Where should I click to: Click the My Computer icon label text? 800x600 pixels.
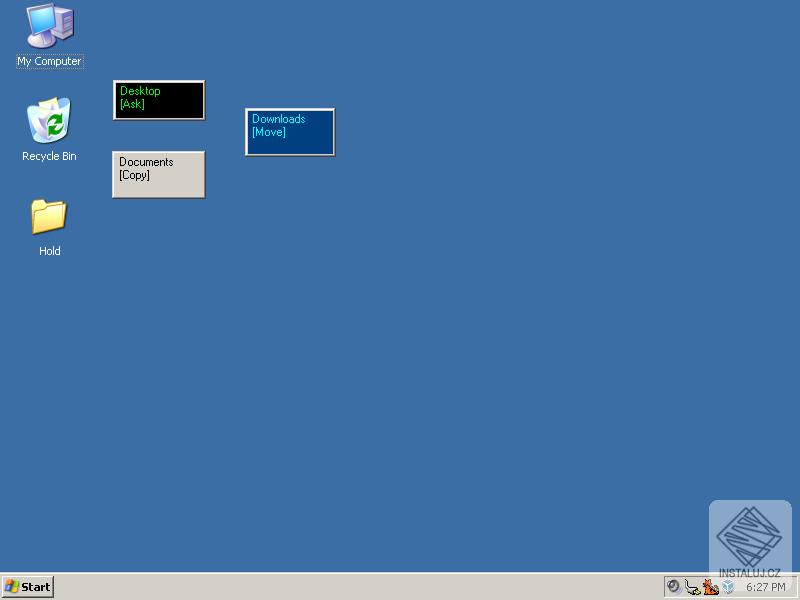tap(49, 61)
